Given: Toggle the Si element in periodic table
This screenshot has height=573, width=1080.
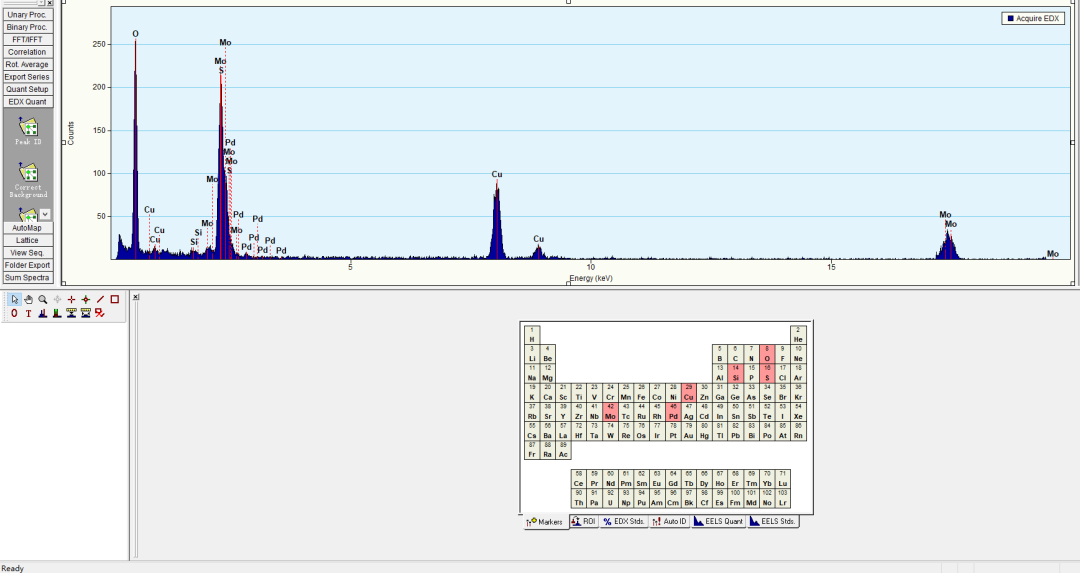Looking at the screenshot, I should coord(736,373).
